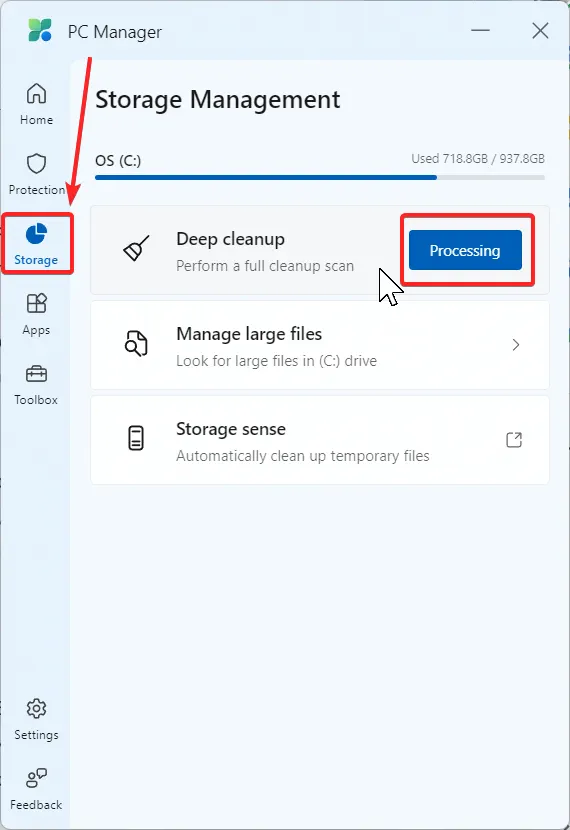Screen dimensions: 570x830
Task: Click the Deep cleanup title text
Action: coord(230,239)
